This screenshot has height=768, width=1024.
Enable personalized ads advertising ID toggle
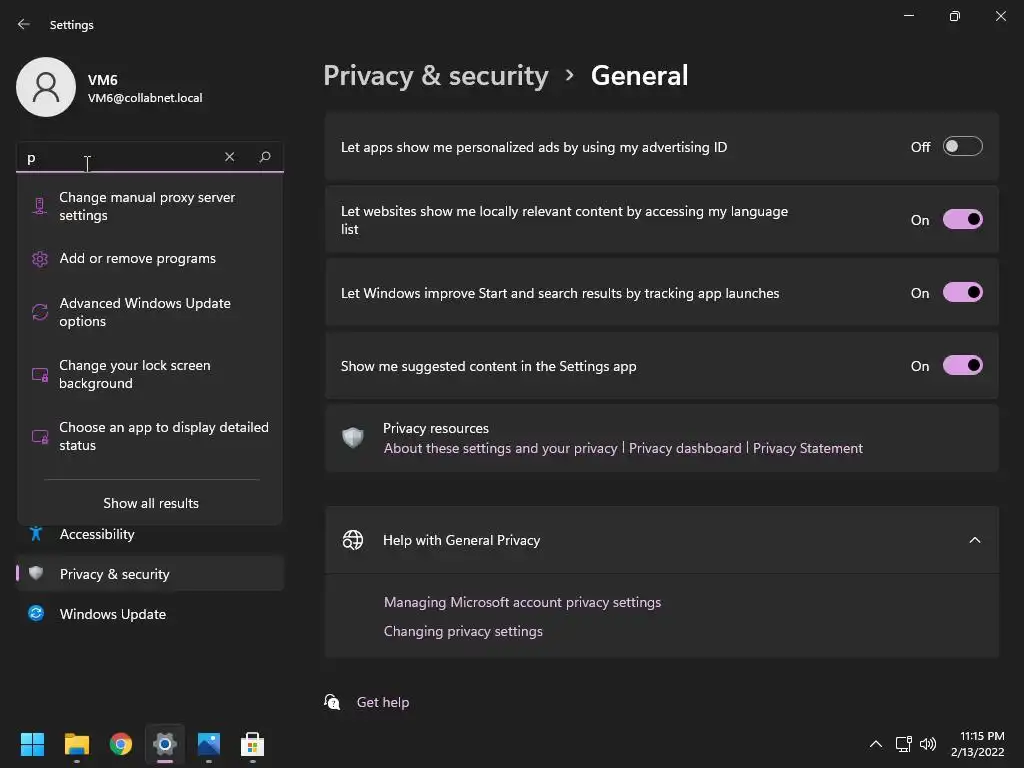point(962,147)
